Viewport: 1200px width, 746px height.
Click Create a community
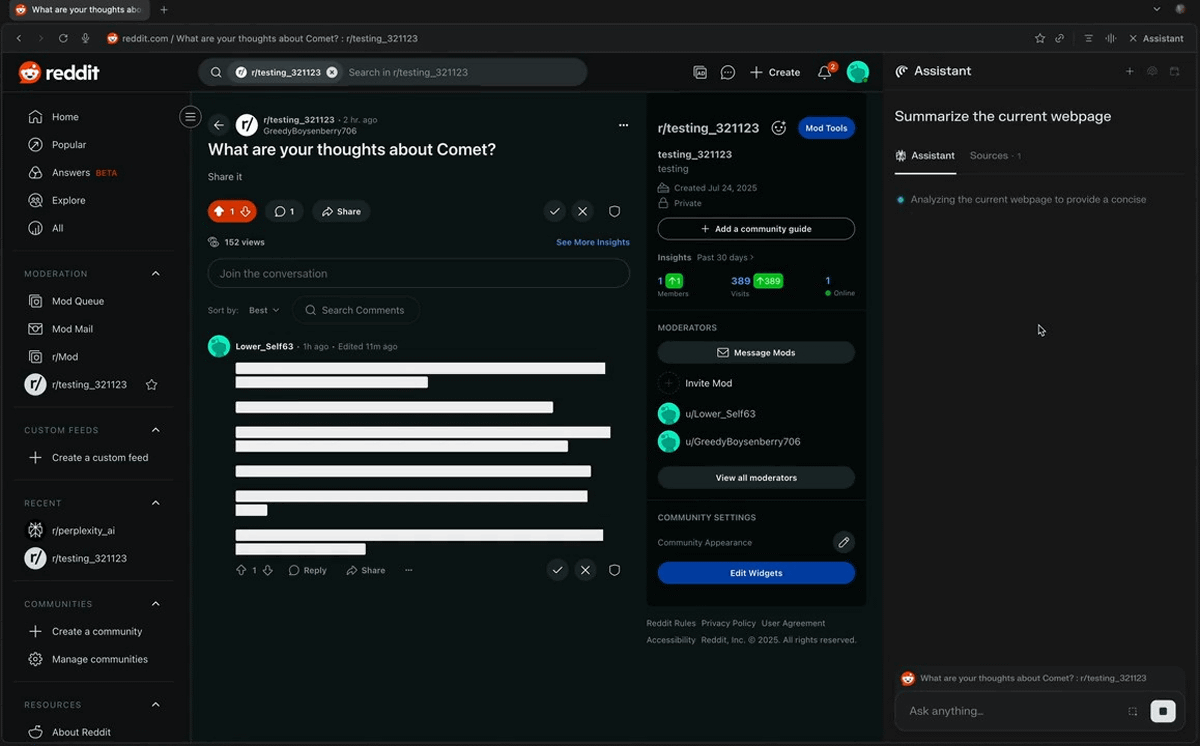click(95, 631)
